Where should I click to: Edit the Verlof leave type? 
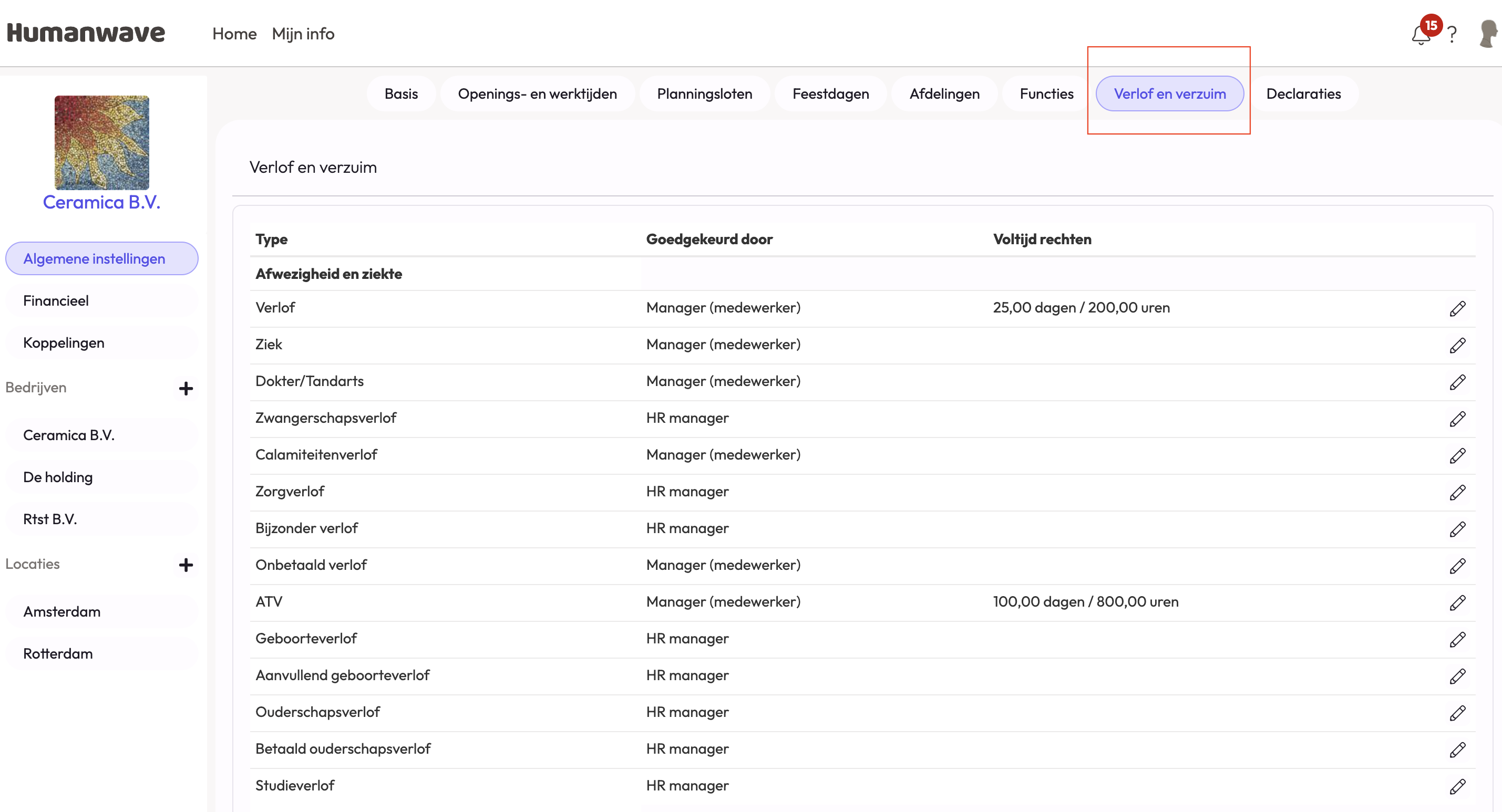[x=1457, y=308]
